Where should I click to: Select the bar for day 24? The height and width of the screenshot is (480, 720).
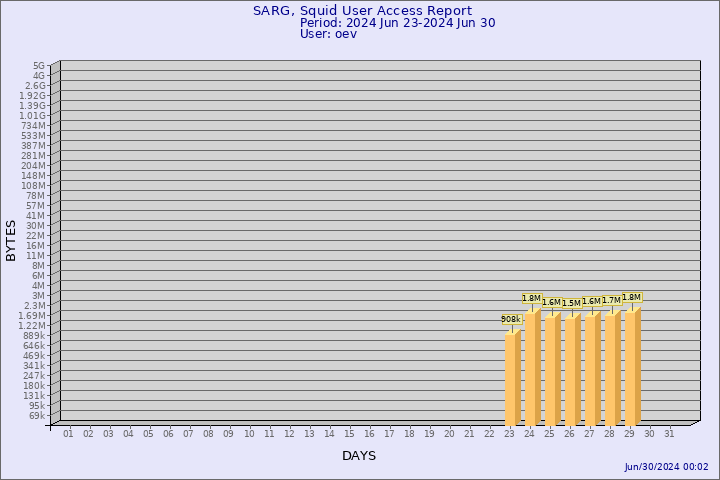[532, 368]
